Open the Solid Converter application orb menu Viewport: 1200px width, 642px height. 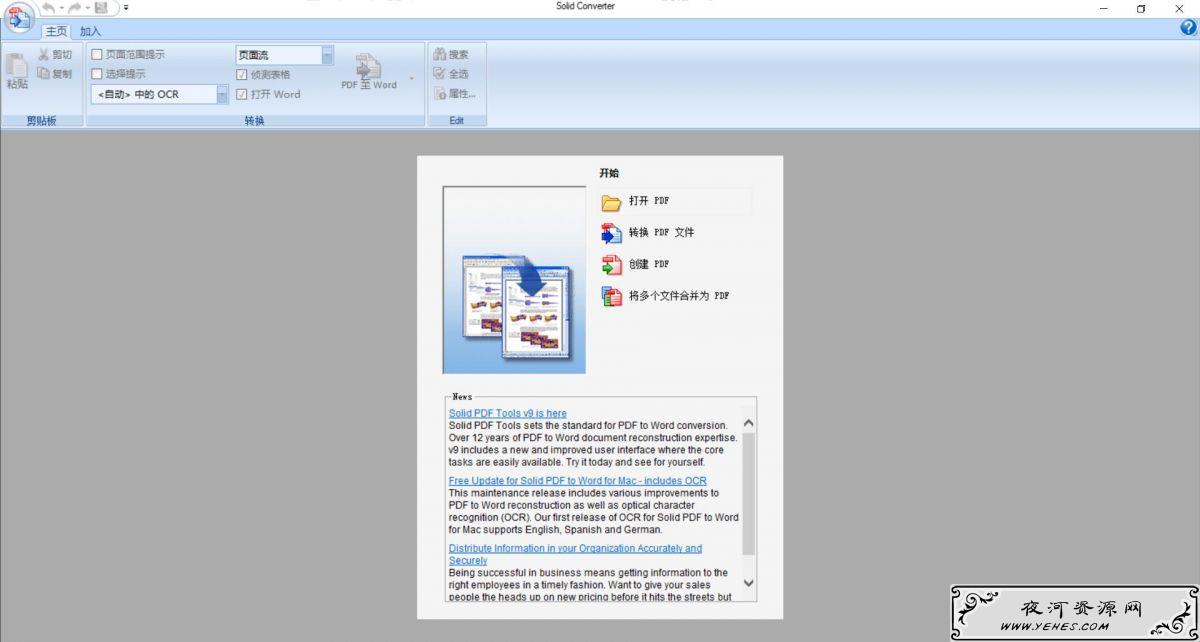[x=20, y=19]
